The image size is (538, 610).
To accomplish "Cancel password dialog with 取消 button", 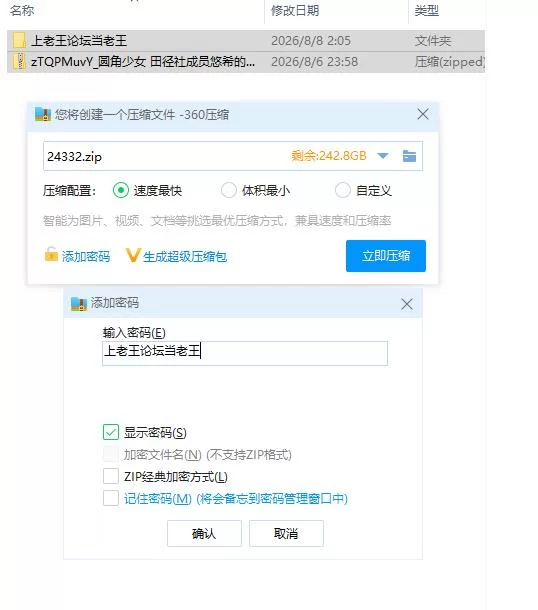I will [286, 533].
